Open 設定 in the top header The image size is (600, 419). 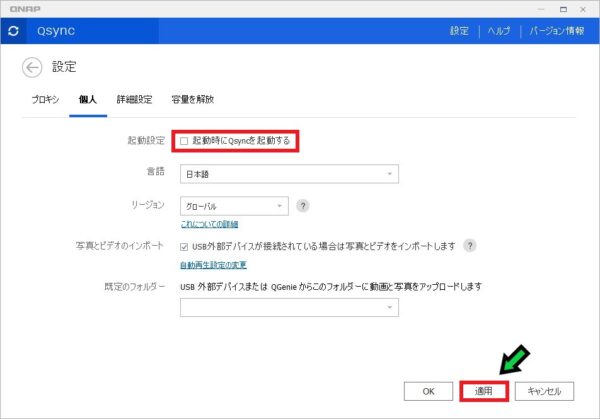(x=459, y=31)
